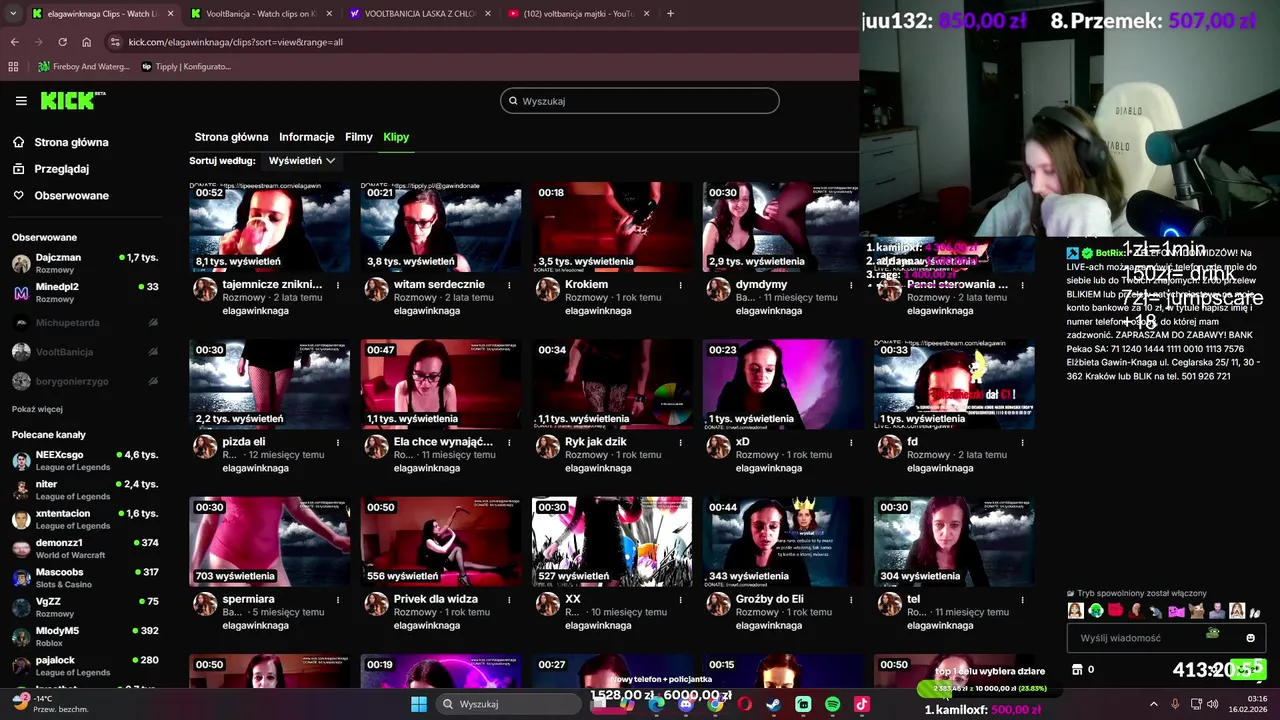This screenshot has height=720, width=1280.
Task: Click the KICK logo
Action: coord(73,100)
